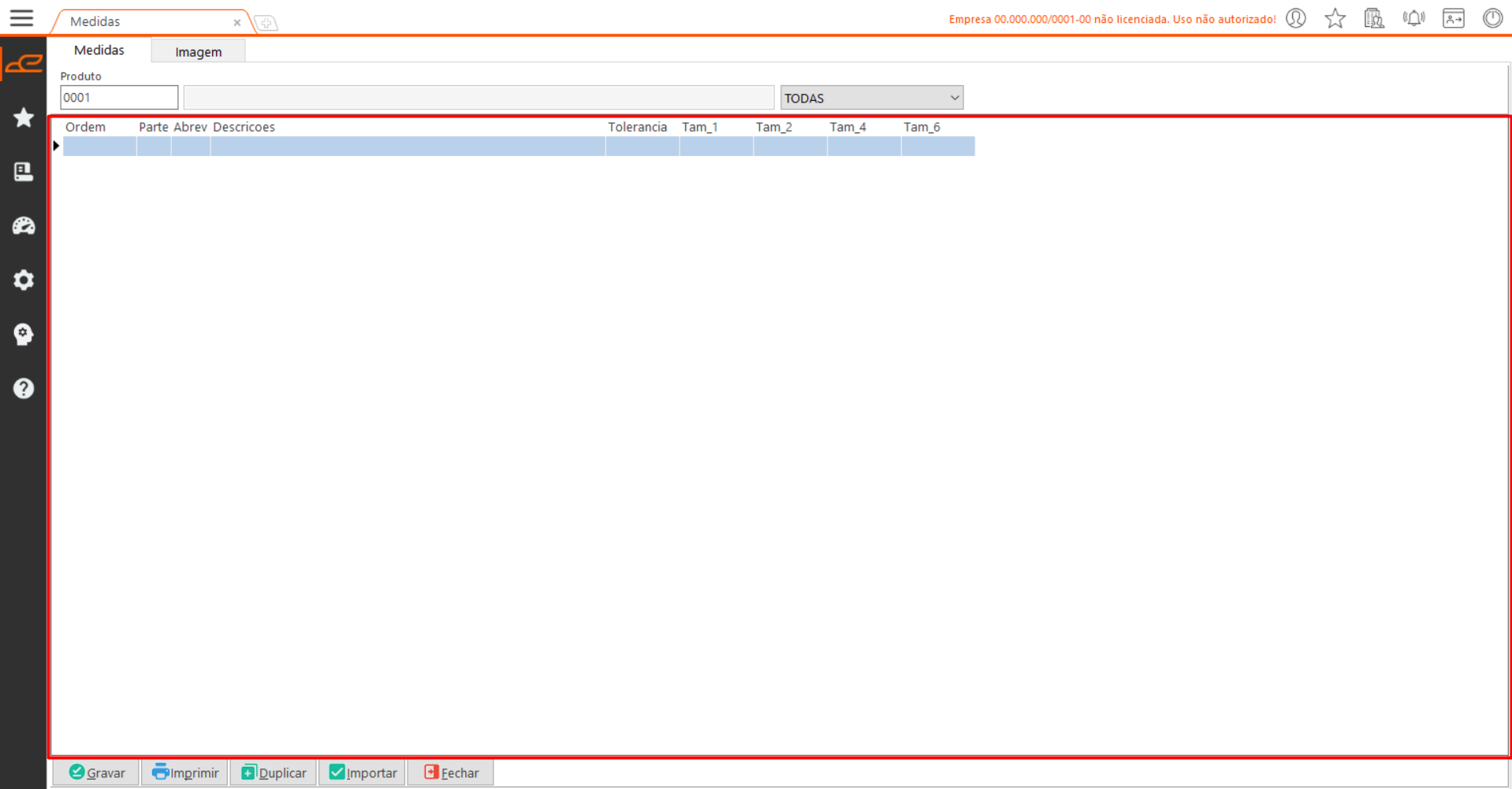This screenshot has height=789, width=1512.
Task: Open settings gear in the sidebar
Action: coord(24,280)
